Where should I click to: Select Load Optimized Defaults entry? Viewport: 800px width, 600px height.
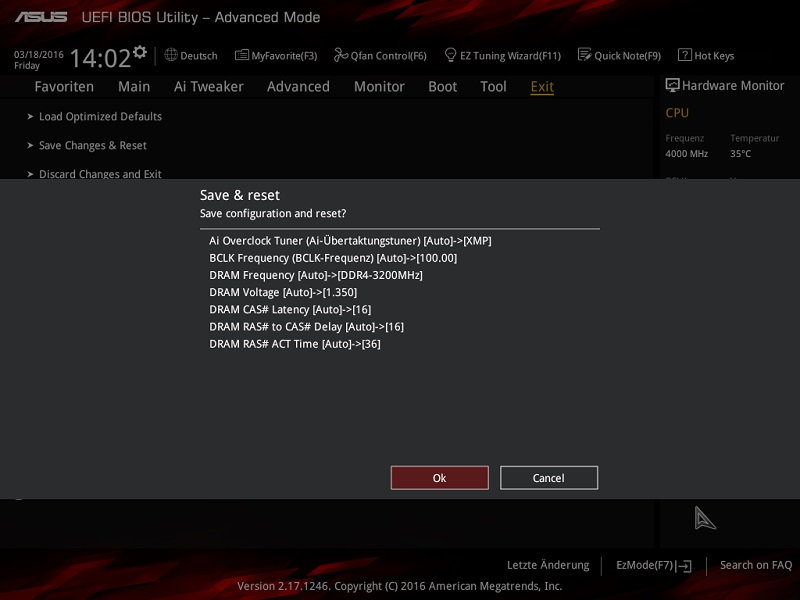click(101, 116)
